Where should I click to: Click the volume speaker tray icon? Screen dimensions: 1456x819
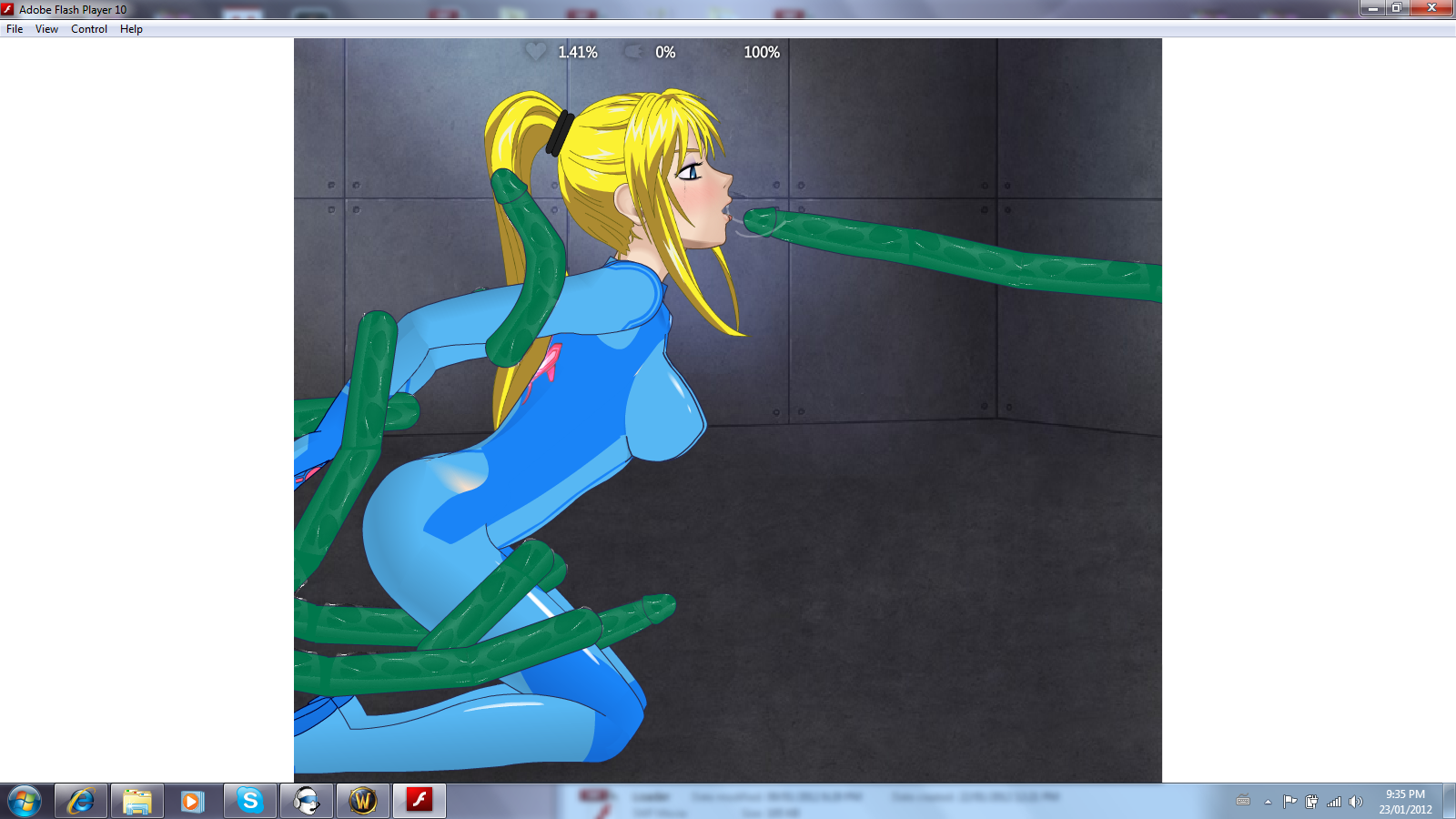[1355, 802]
